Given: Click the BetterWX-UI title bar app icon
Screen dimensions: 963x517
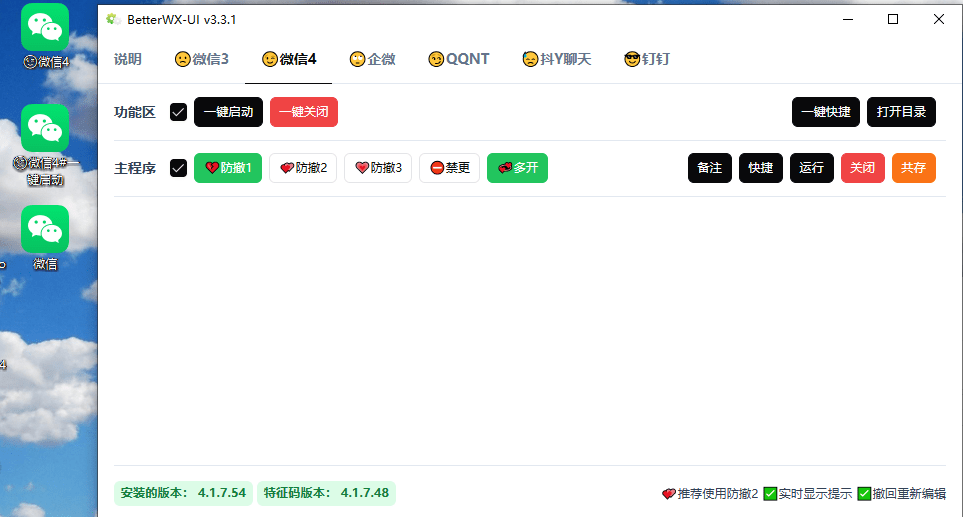Looking at the screenshot, I should click(x=113, y=19).
